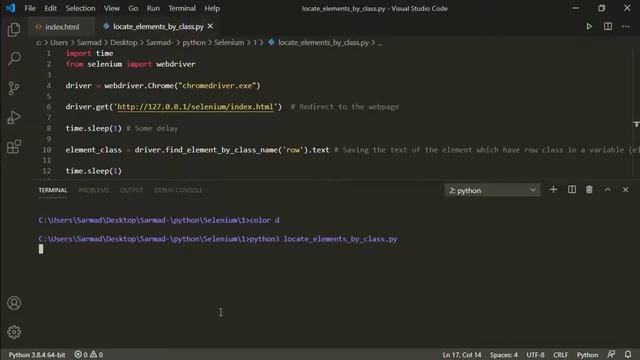Open the Selection menu
Screen dimensions: 640x360
pos(80,8)
